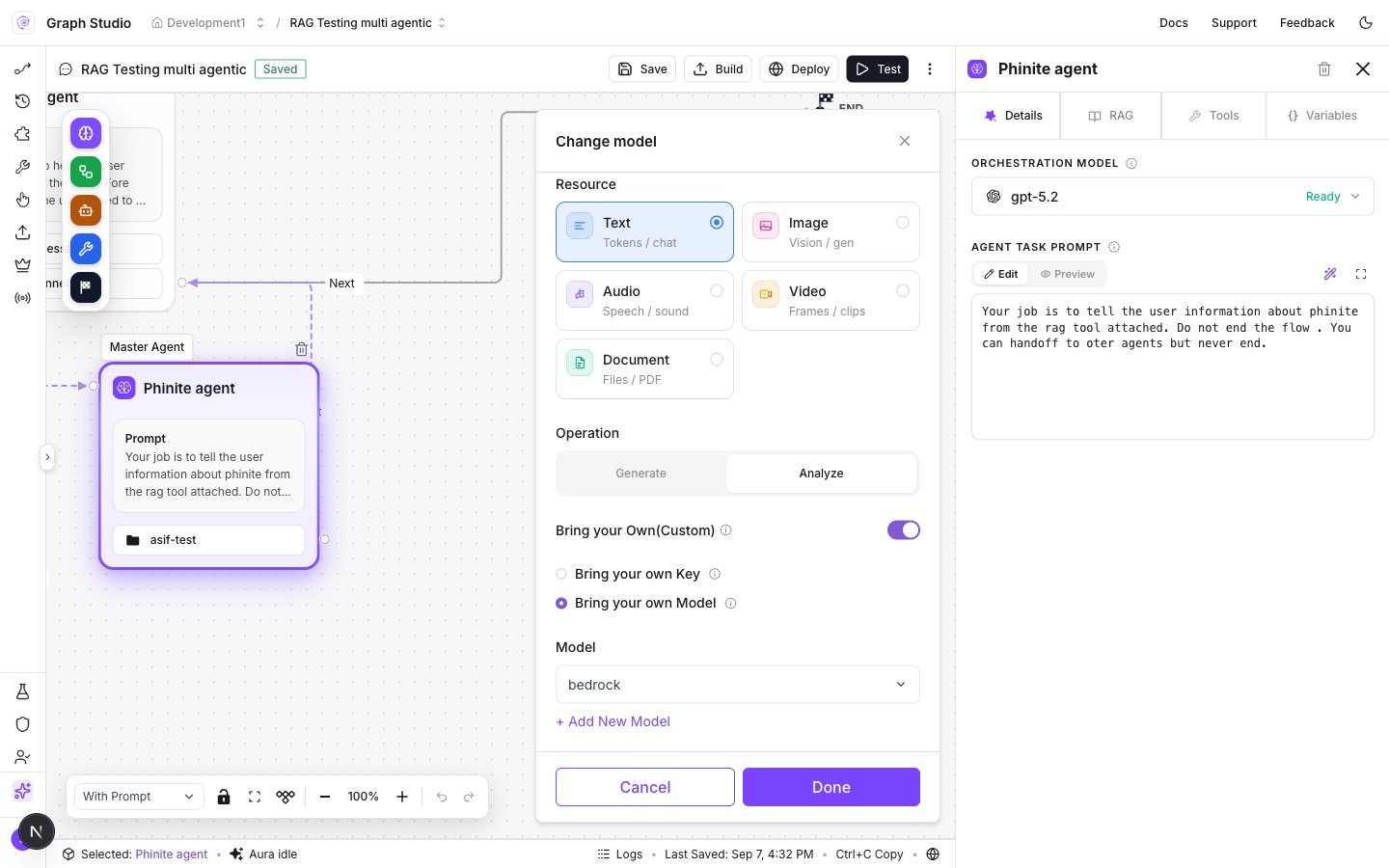Open the puzzle piece plugins icon
The width and height of the screenshot is (1389, 868).
[x=23, y=134]
